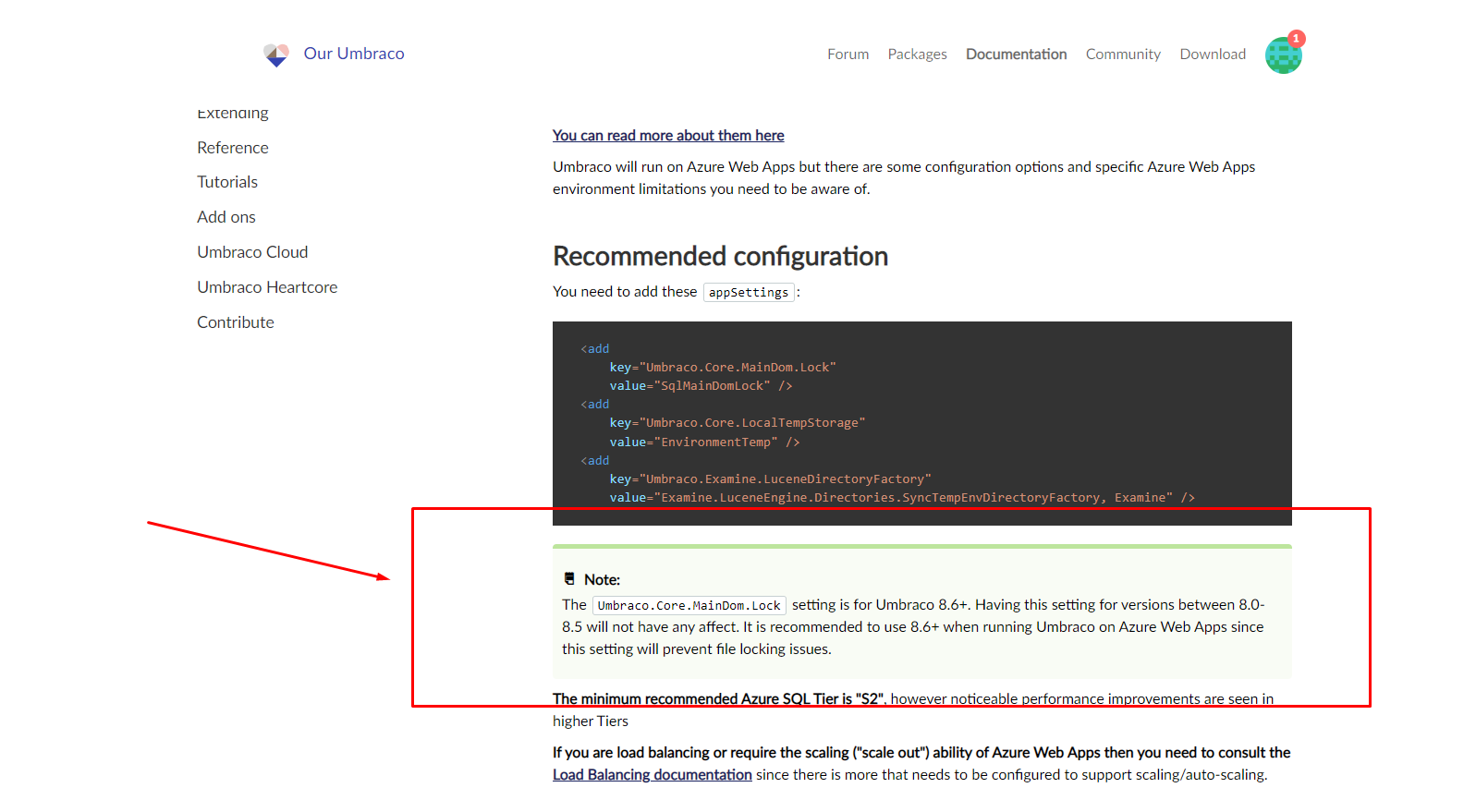Image resolution: width=1476 pixels, height=812 pixels.
Task: Click the LuceneDirectoryFactory key line in code
Action: point(770,479)
